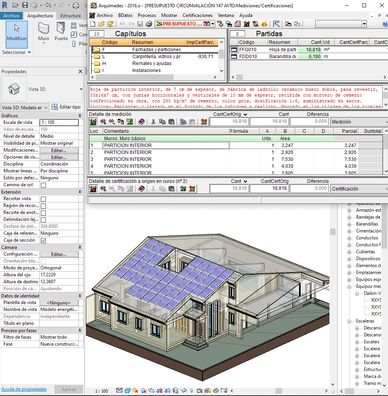Click Editar button for Opciones de visualización
The width and height of the screenshot is (388, 396).
point(59,157)
